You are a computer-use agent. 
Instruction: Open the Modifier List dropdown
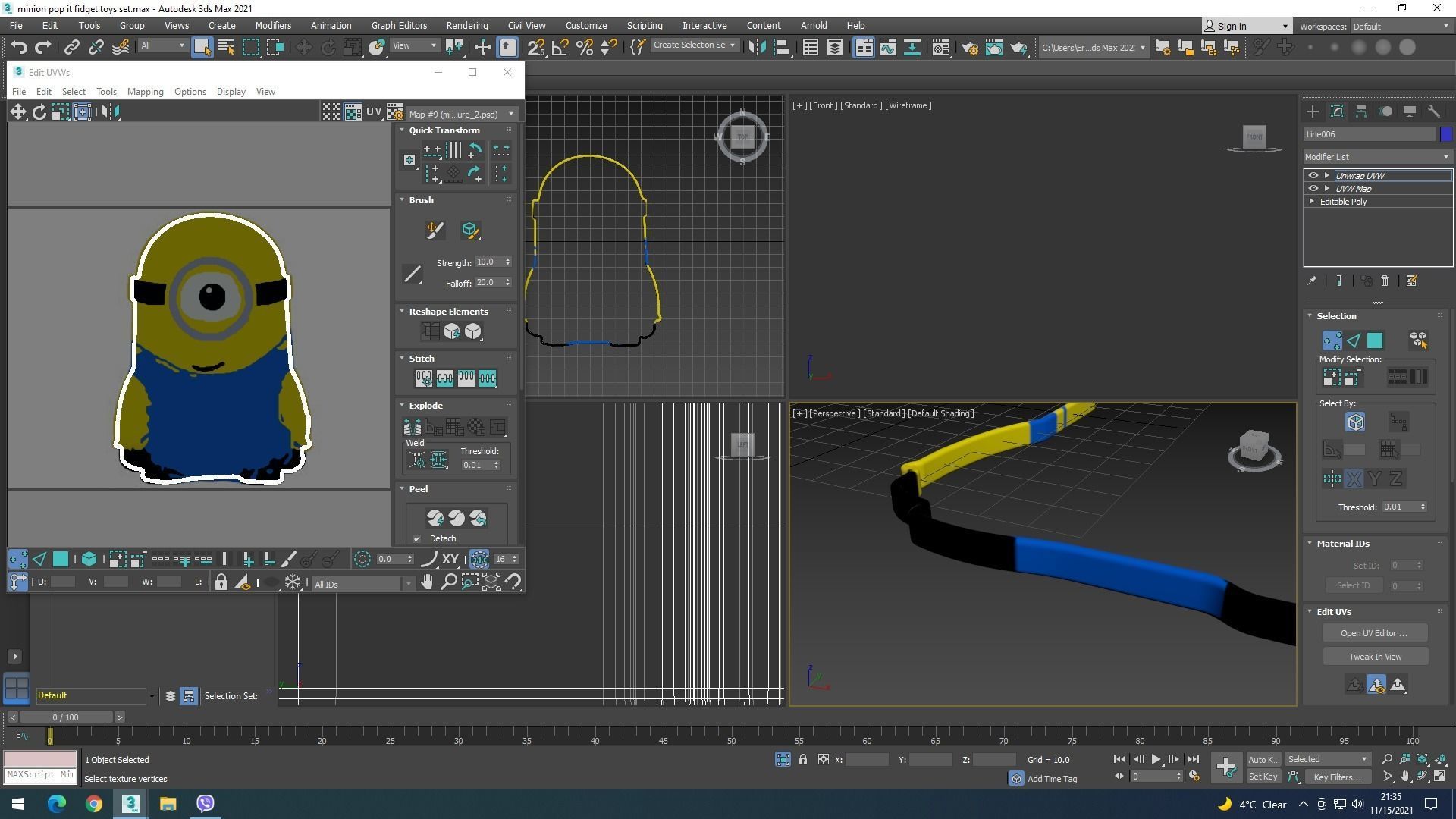pyautogui.click(x=1377, y=157)
